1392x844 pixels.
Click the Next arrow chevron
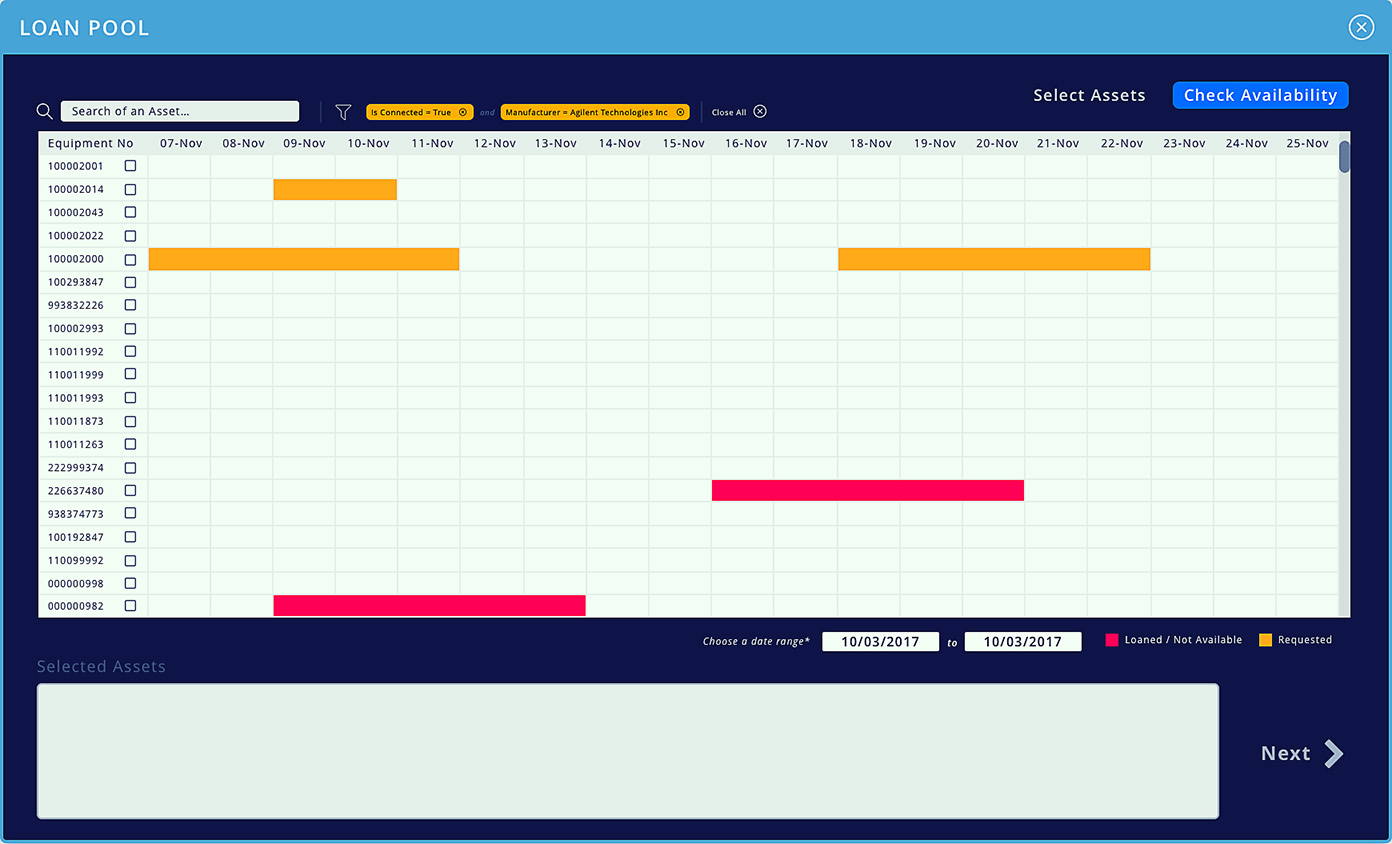click(1333, 754)
